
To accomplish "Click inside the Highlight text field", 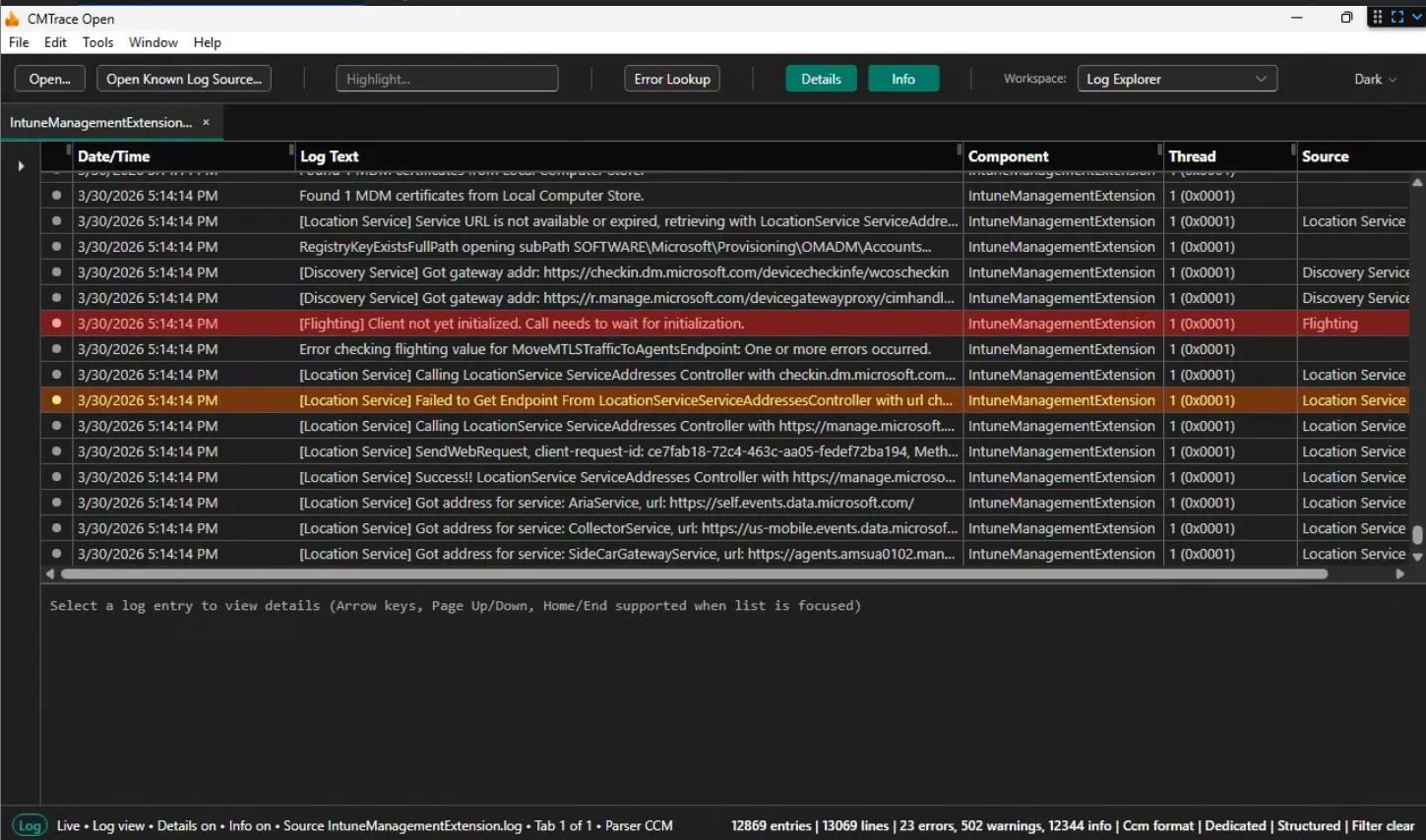I will point(447,78).
